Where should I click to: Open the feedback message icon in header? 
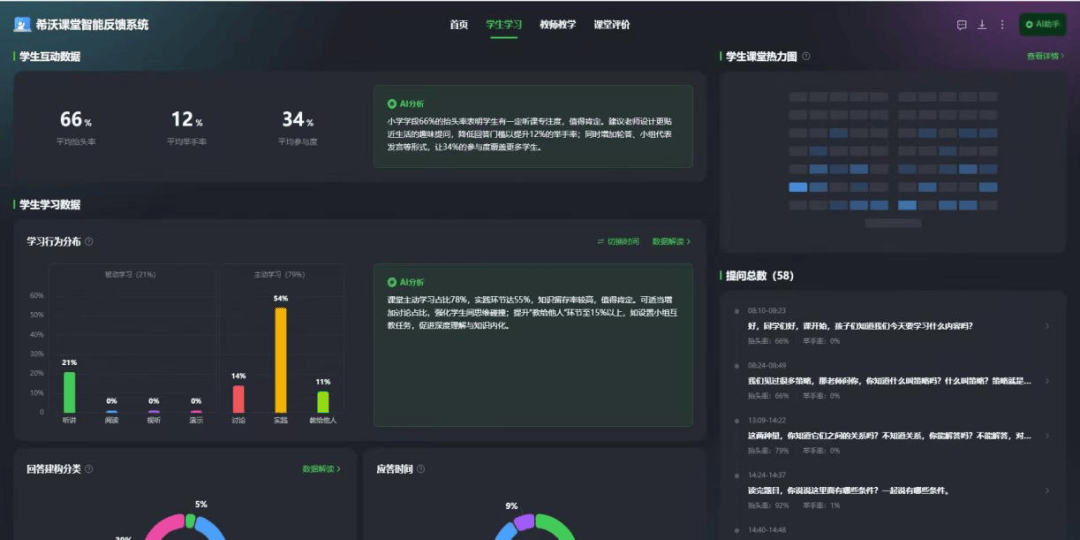[961, 25]
